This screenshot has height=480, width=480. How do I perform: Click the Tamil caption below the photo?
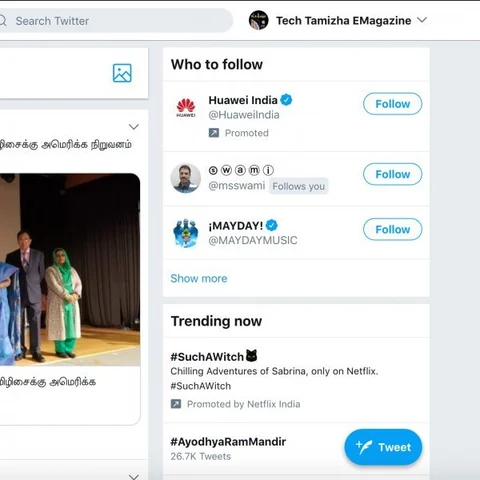(x=48, y=382)
